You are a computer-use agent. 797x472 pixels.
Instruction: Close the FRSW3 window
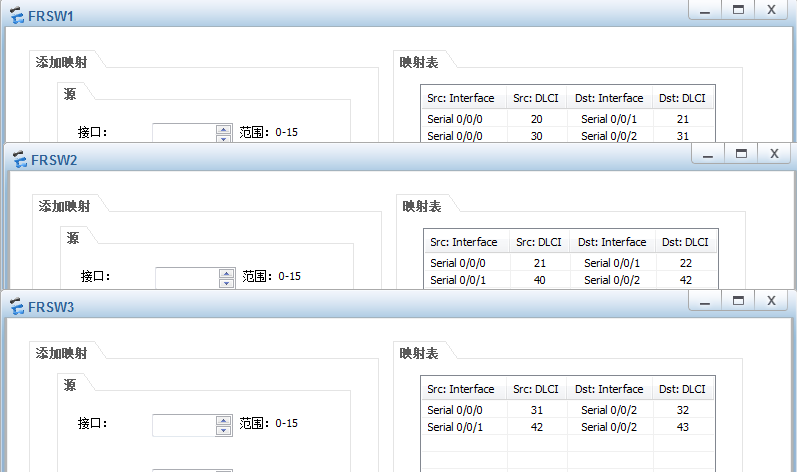(x=771, y=300)
